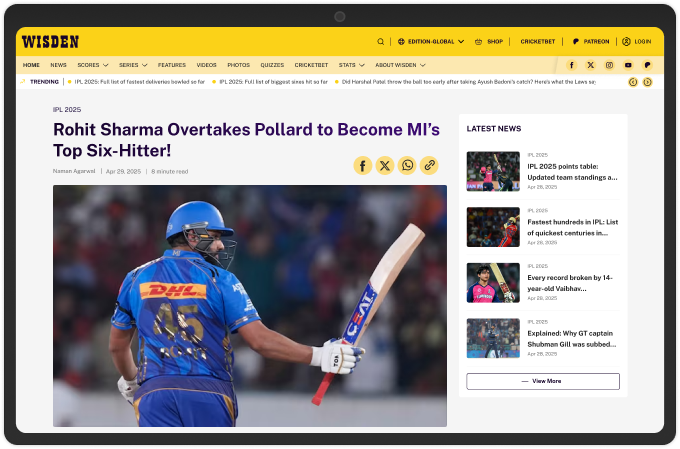Open Cricketbet in navigation bar
Viewport: 680px width, 449px height.
coord(311,65)
